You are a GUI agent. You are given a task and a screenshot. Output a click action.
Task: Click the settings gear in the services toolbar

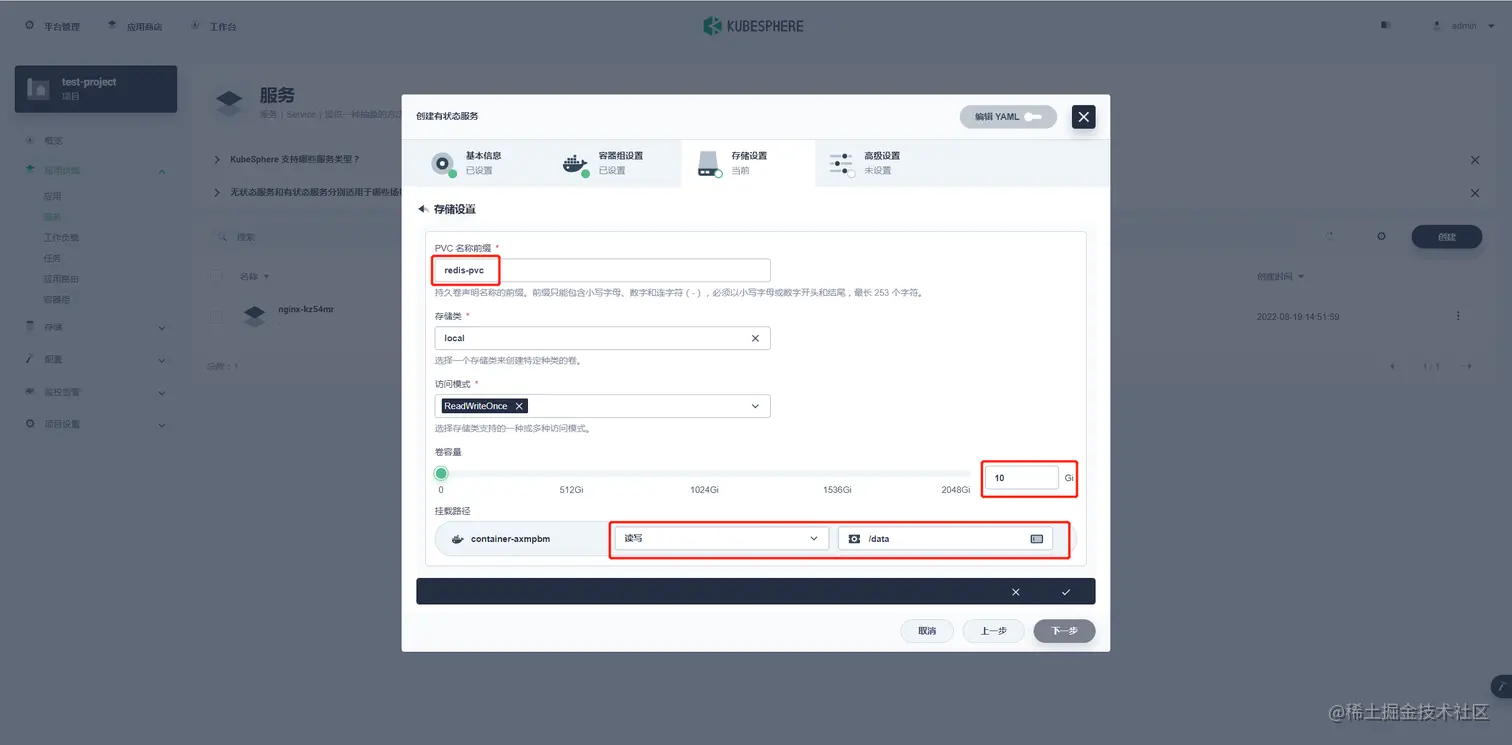point(1381,237)
